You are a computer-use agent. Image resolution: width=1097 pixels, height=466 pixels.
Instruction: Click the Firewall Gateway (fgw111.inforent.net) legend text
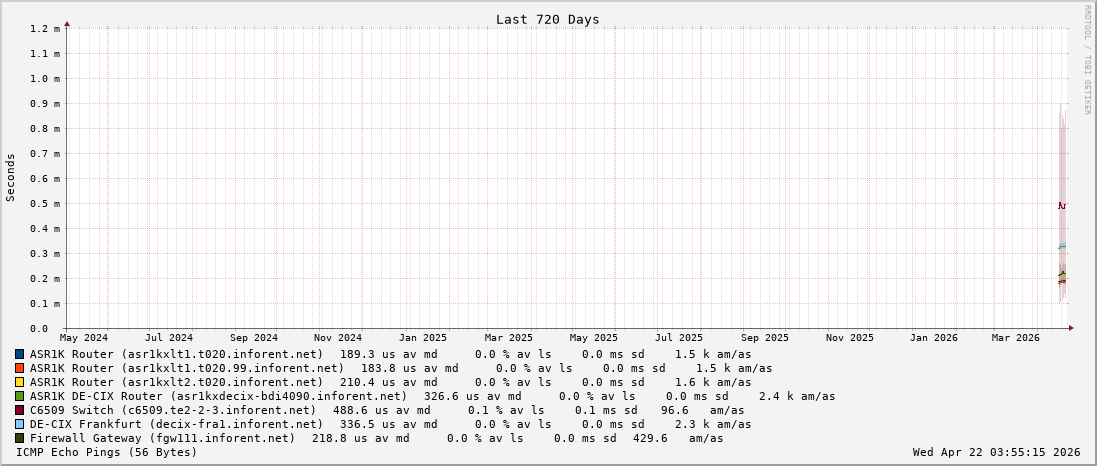pyautogui.click(x=162, y=438)
